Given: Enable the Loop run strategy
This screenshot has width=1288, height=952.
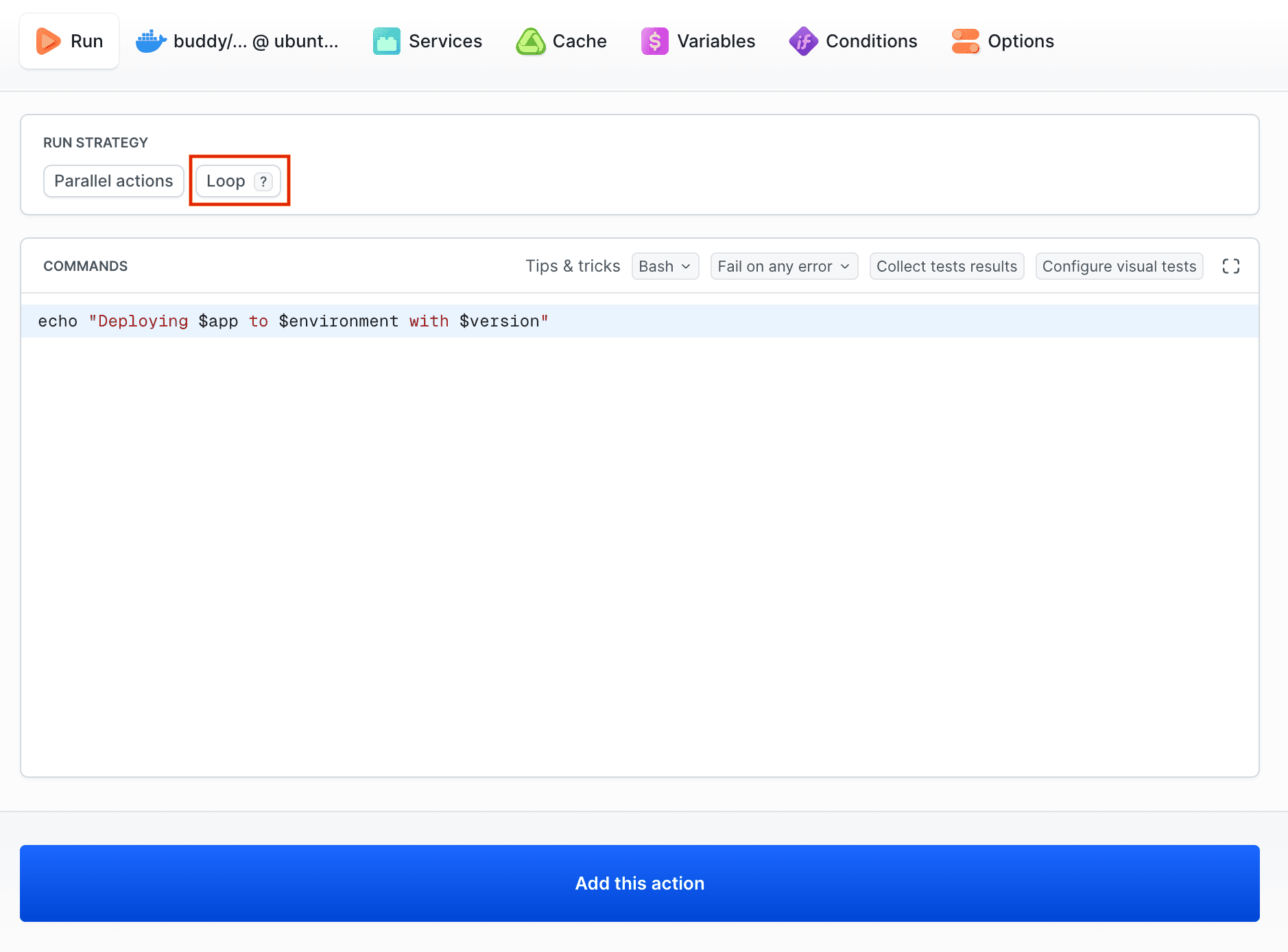Looking at the screenshot, I should pos(226,180).
